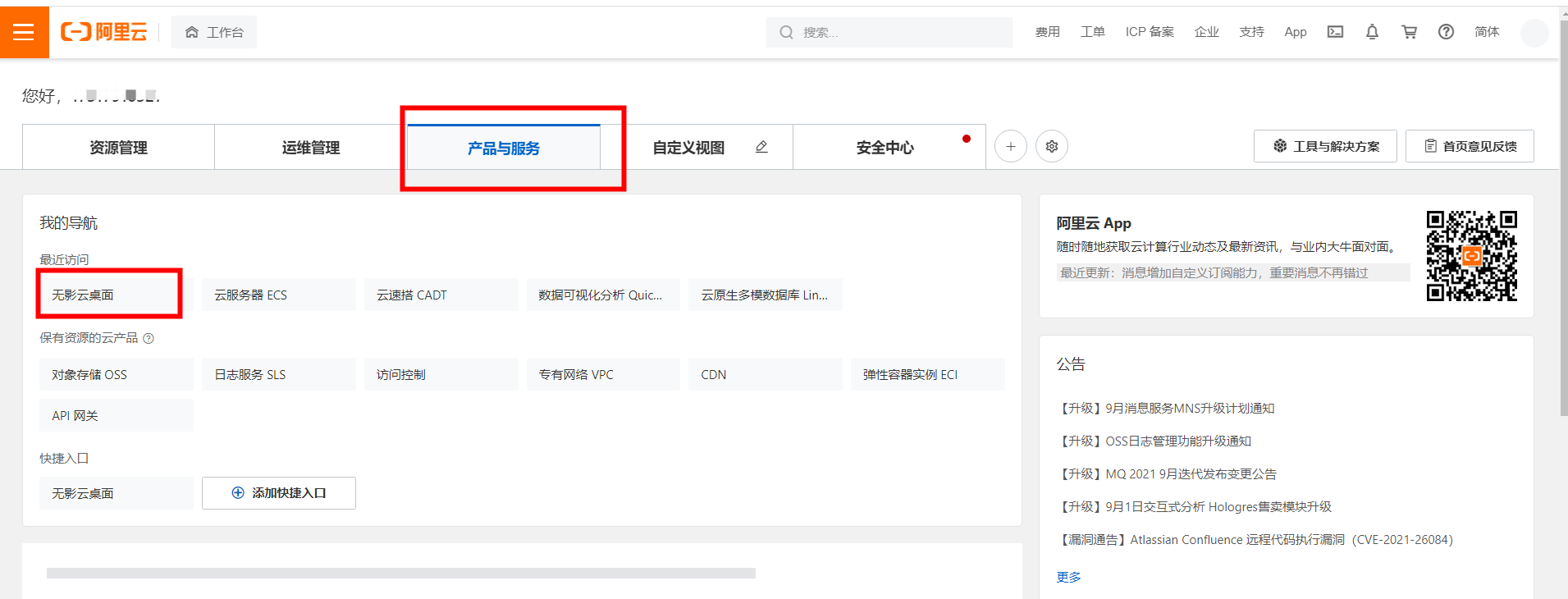Click the 首页意见反馈 button
1568x599 pixels.
(x=1470, y=146)
